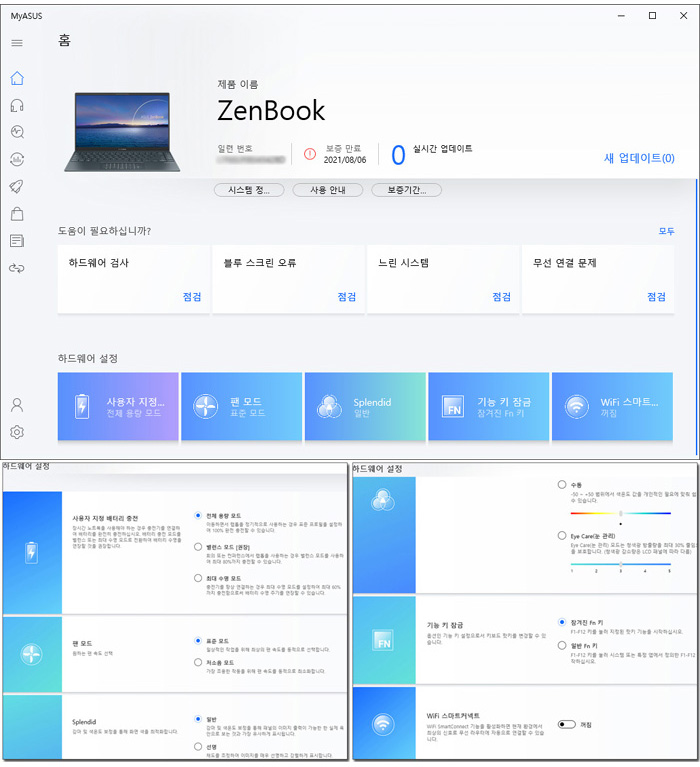The width and height of the screenshot is (700, 767).
Task: Open the WiFi 스마트... settings card
Action: pos(612,406)
